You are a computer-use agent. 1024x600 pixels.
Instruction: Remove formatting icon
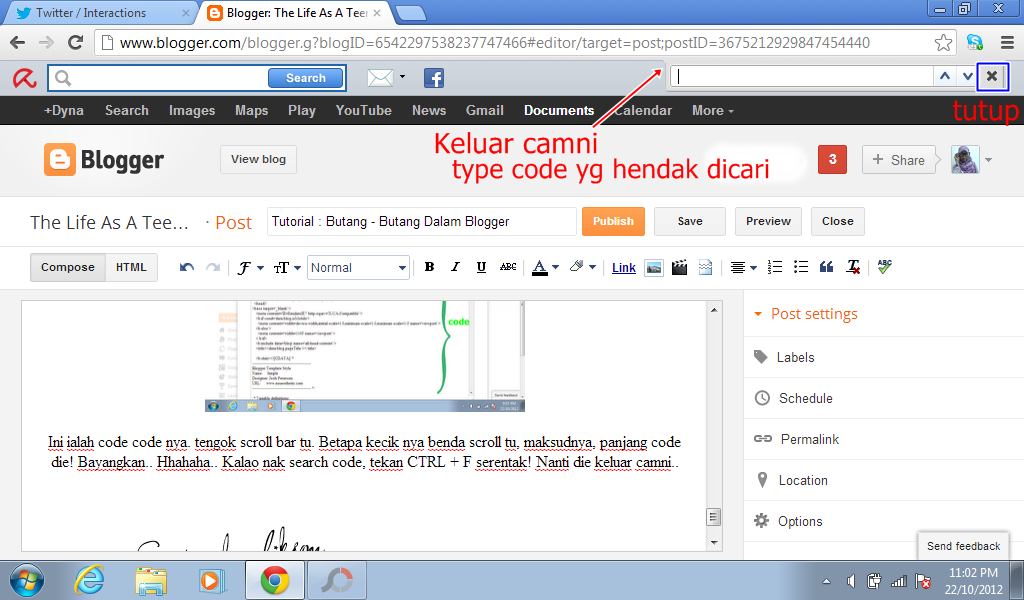click(x=853, y=267)
